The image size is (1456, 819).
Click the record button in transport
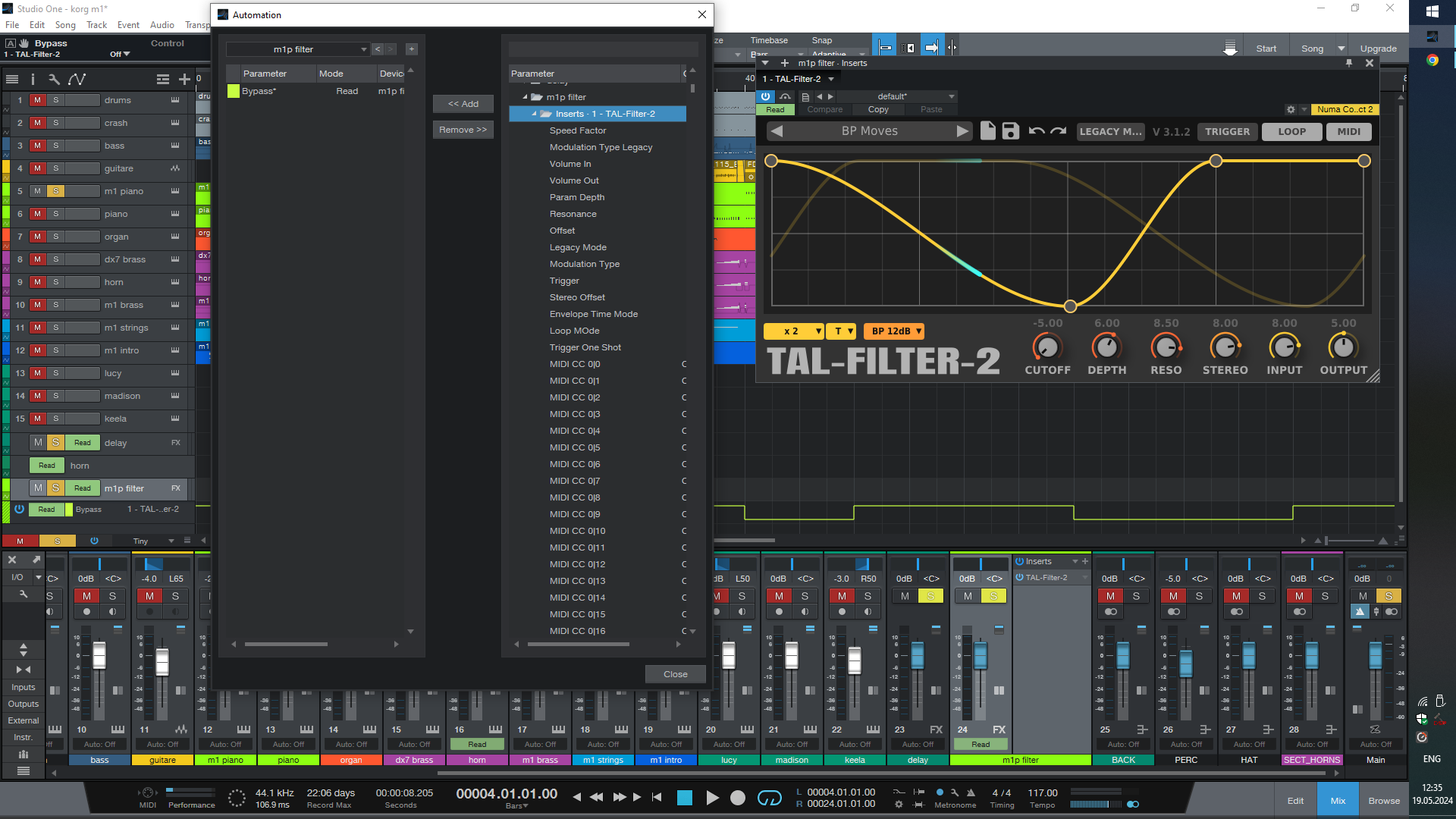coord(737,797)
